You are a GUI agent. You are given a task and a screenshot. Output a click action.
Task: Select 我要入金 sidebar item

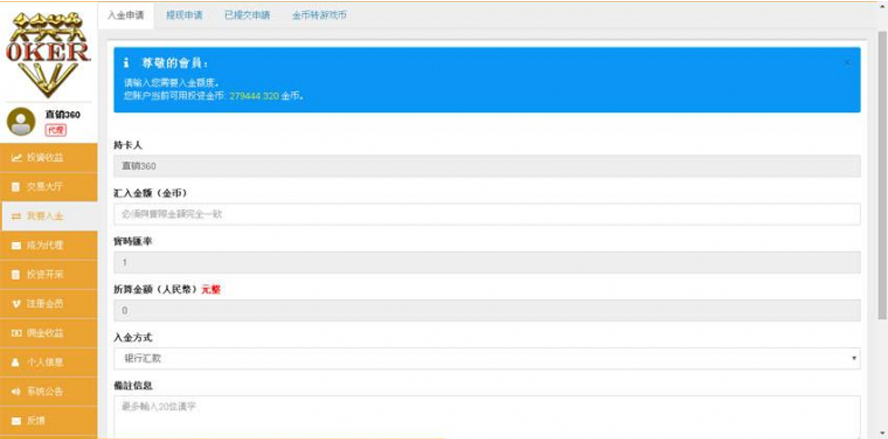click(x=49, y=216)
